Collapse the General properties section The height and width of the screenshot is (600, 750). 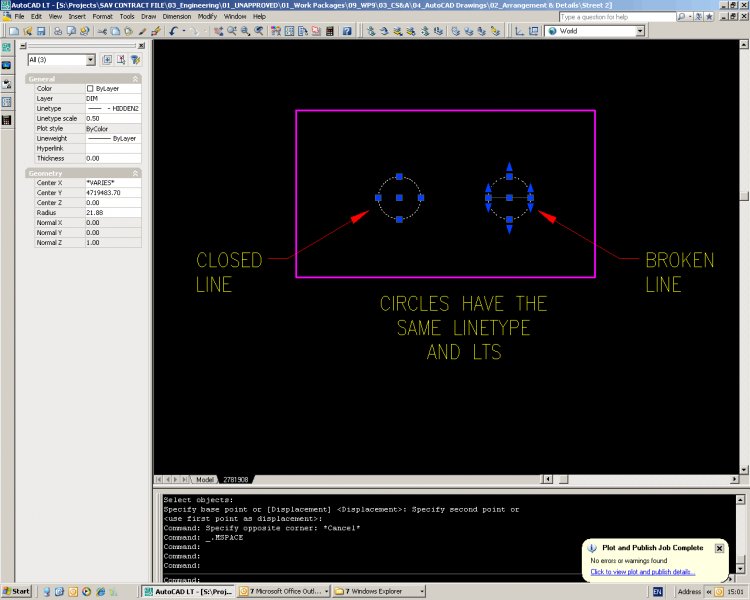click(135, 79)
